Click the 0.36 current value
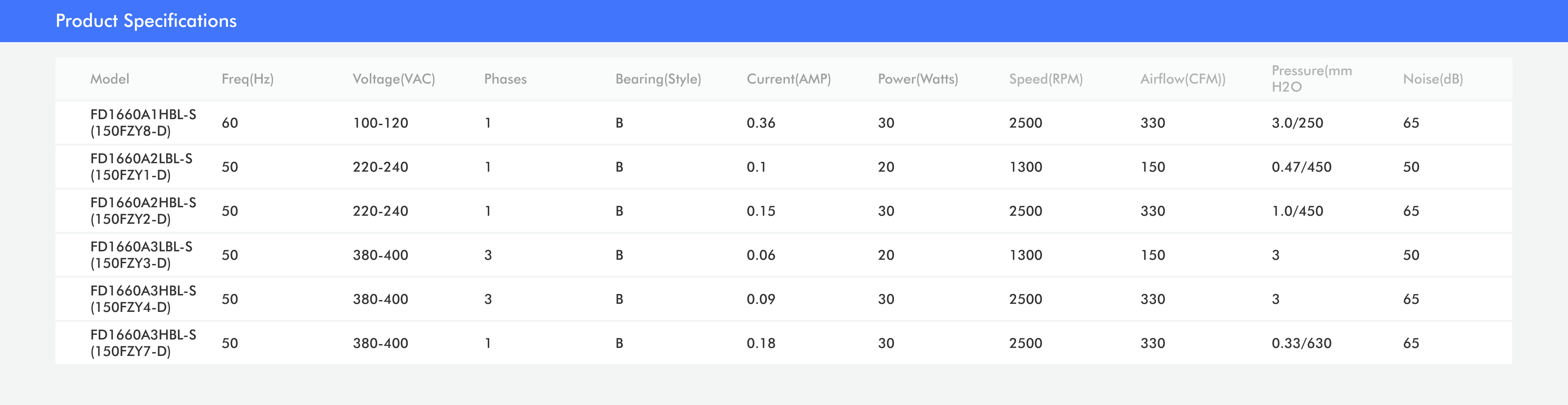This screenshot has width=1568, height=405. [761, 123]
